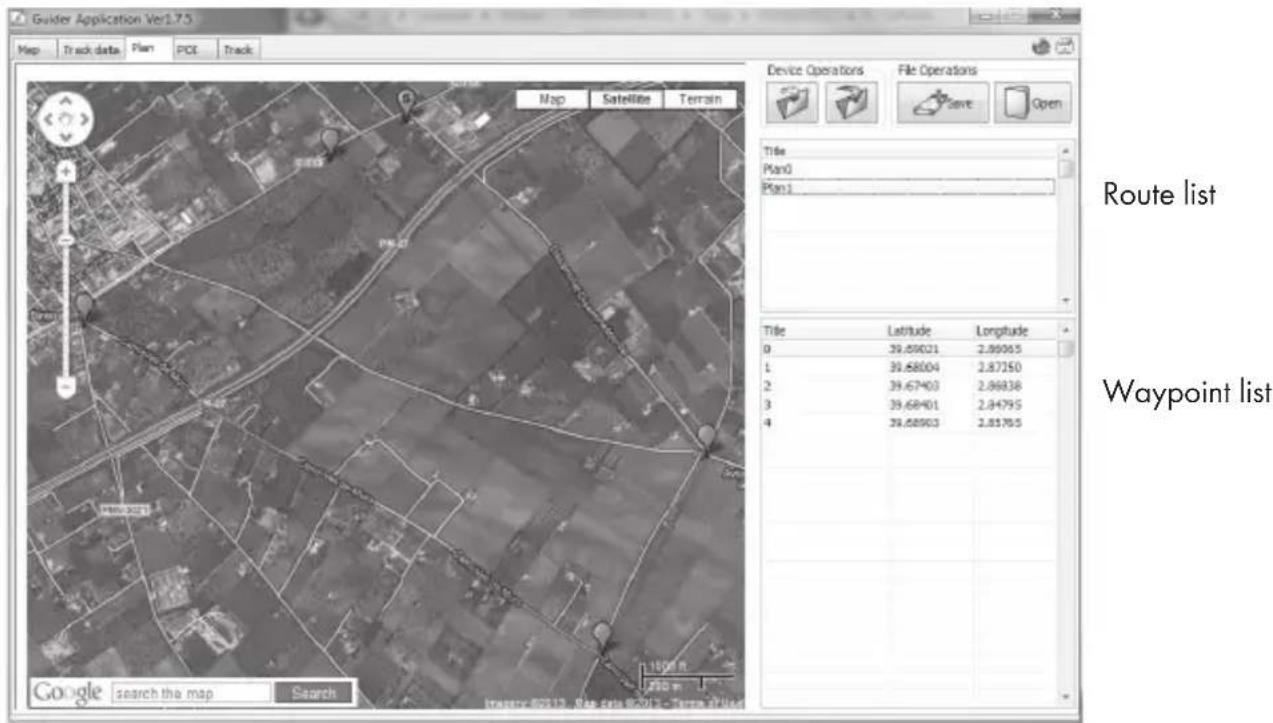Open the Track tab
Screen dimensions: 1273x723
239,48
